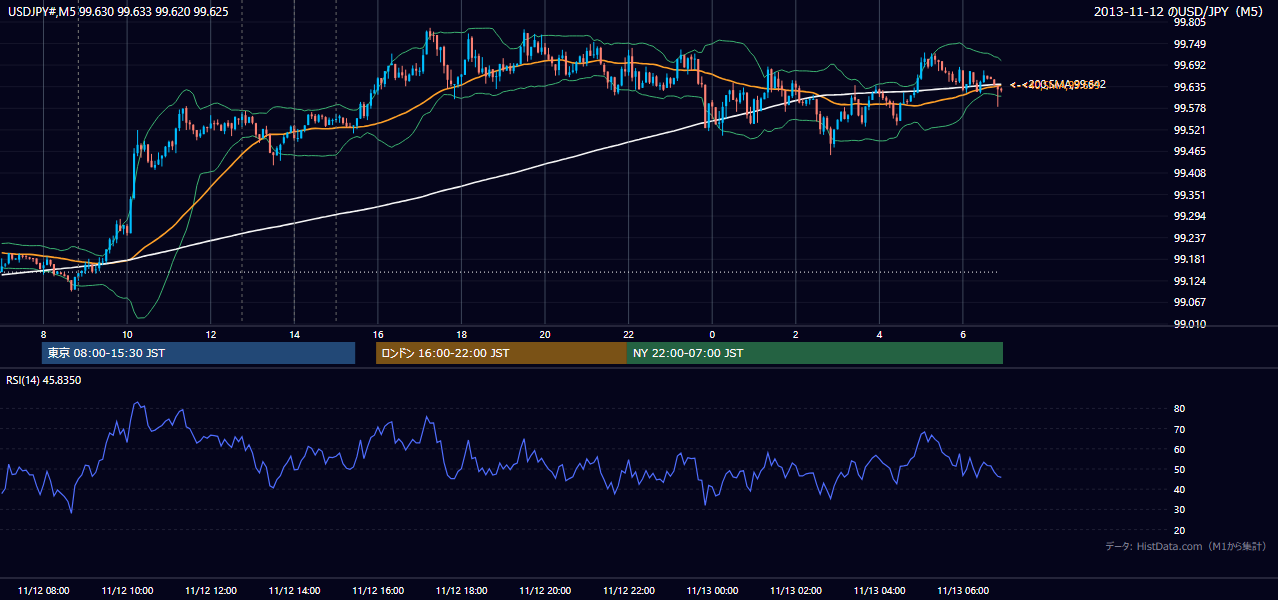1278x600 pixels.
Task: Click RSI scale value 30
Action: click(x=1180, y=510)
